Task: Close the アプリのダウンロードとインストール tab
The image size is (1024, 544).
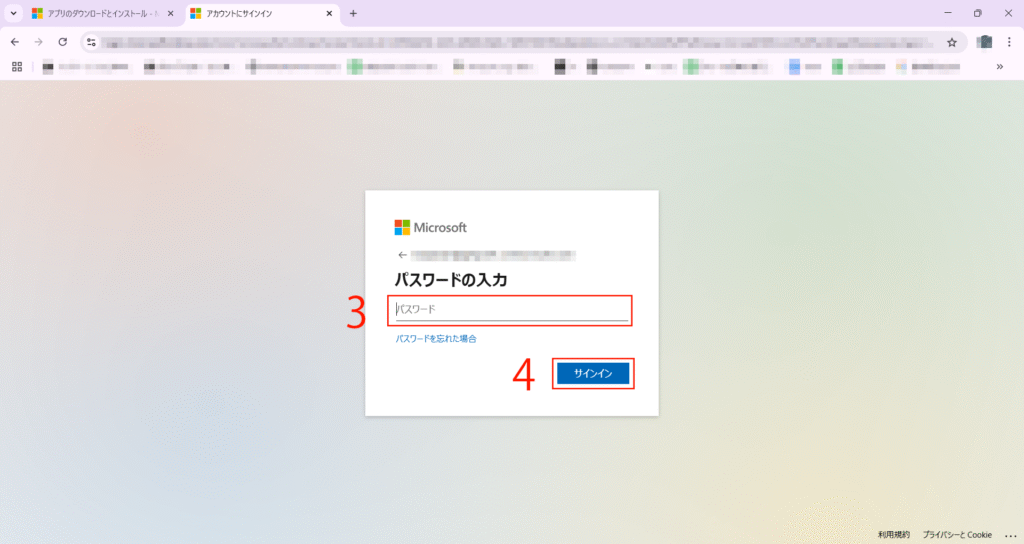Action: tap(170, 13)
